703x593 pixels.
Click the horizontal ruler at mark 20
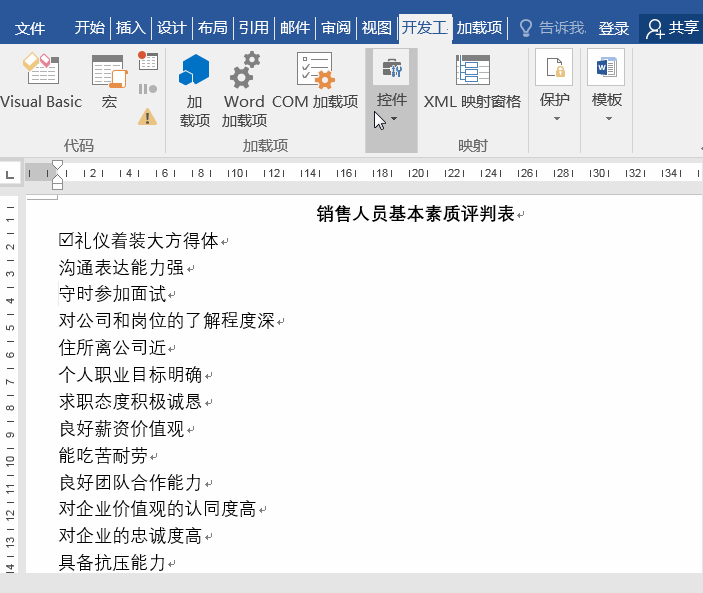pyautogui.click(x=418, y=173)
